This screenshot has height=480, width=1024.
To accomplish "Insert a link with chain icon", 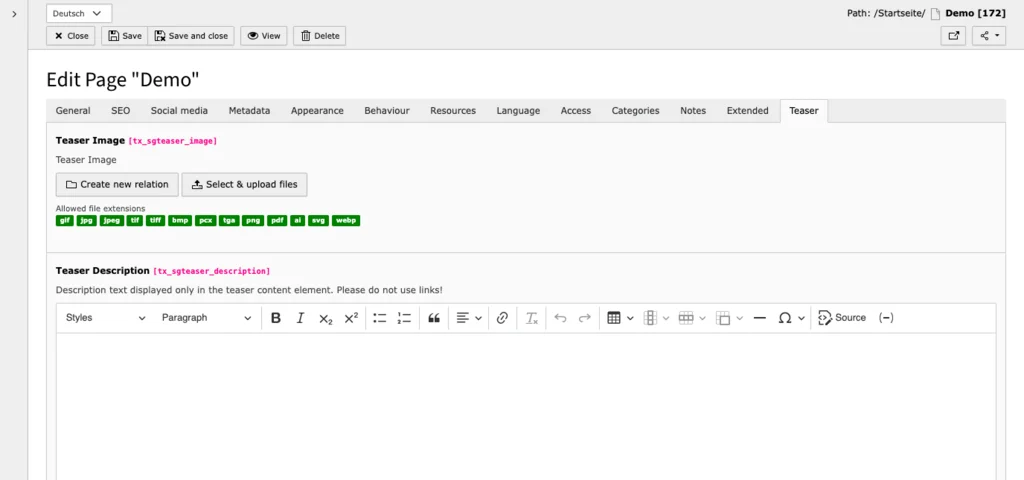I will tap(502, 318).
